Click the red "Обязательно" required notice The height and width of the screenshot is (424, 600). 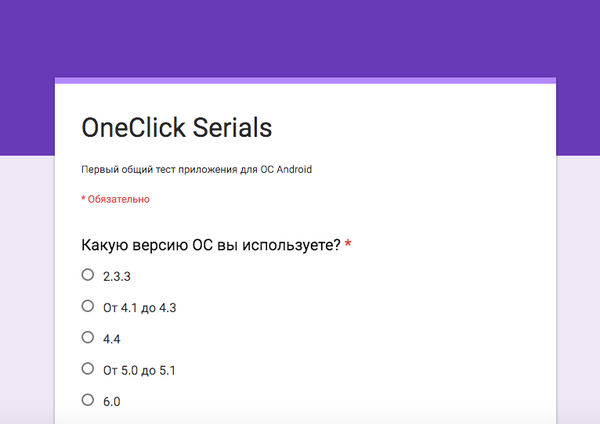tap(118, 199)
